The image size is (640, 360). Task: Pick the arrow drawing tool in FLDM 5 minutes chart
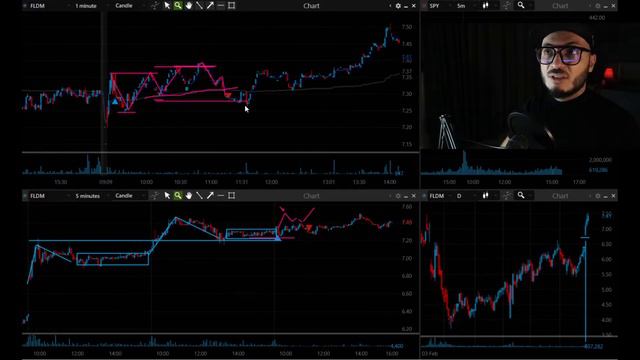tap(210, 196)
